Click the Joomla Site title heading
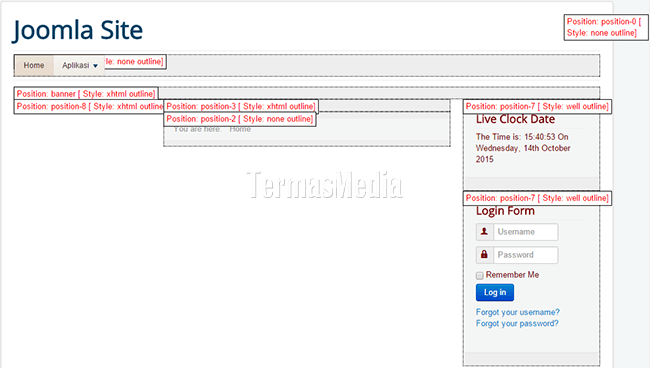650x368 pixels. coord(78,30)
